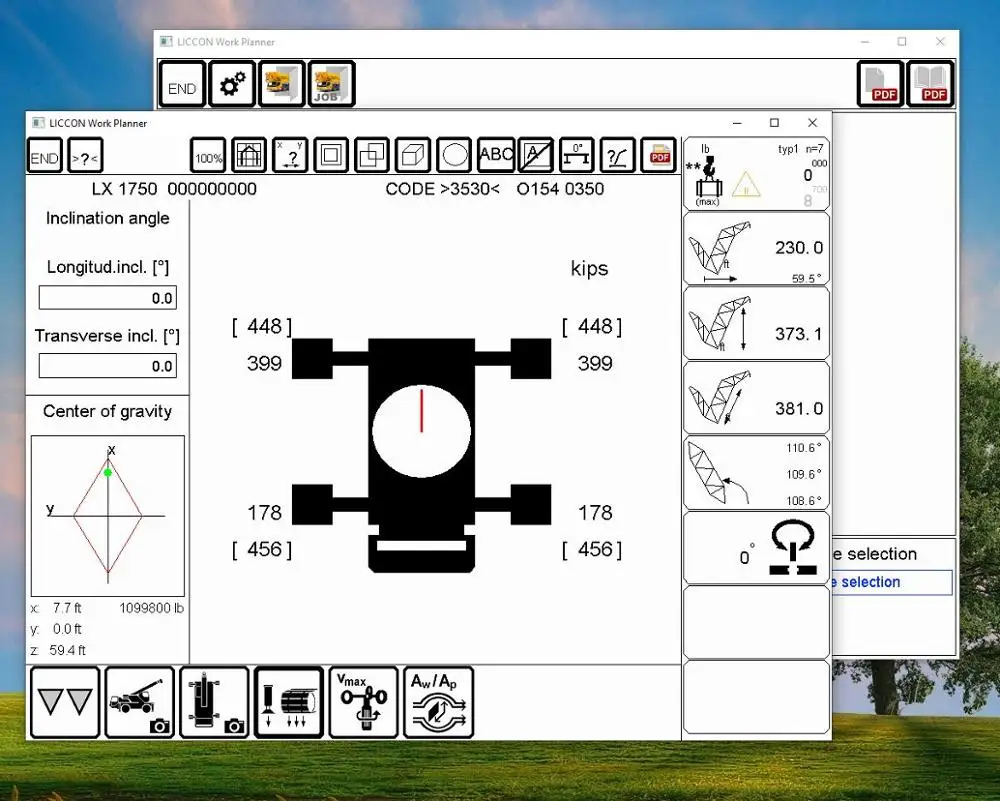Minimize the front LICCON Work Planner window
The height and width of the screenshot is (801, 1000).
737,122
